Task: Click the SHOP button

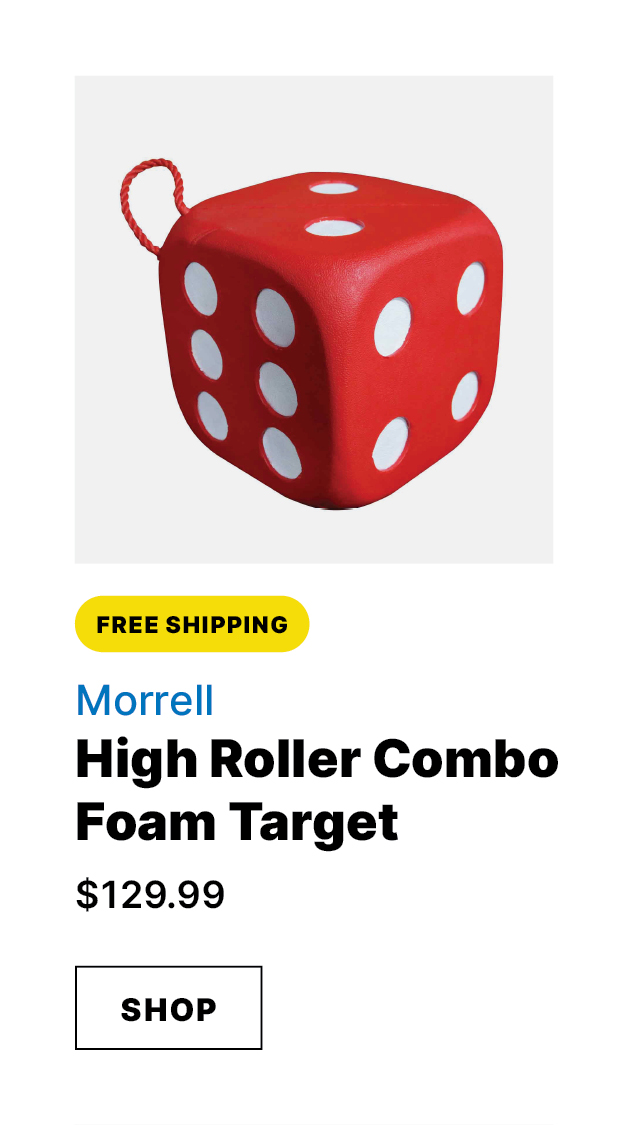Action: coord(169,1007)
